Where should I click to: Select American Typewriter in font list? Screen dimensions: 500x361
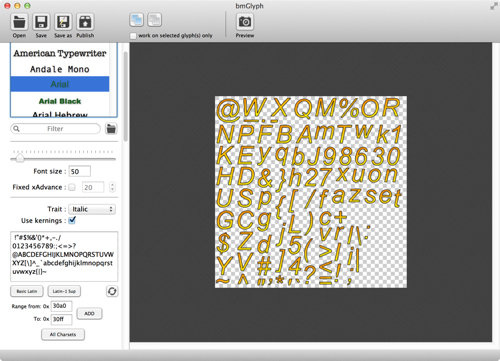(x=60, y=53)
